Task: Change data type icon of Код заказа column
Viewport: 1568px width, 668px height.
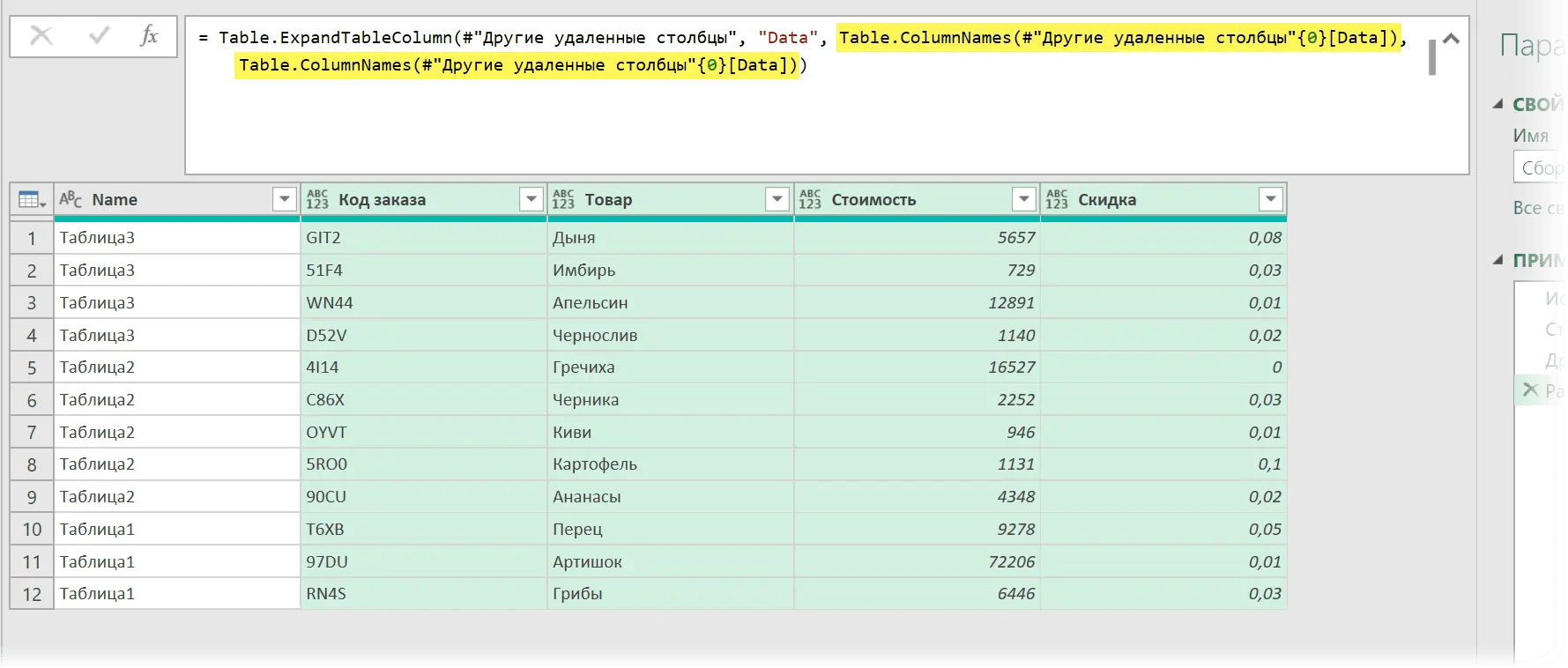Action: point(317,200)
